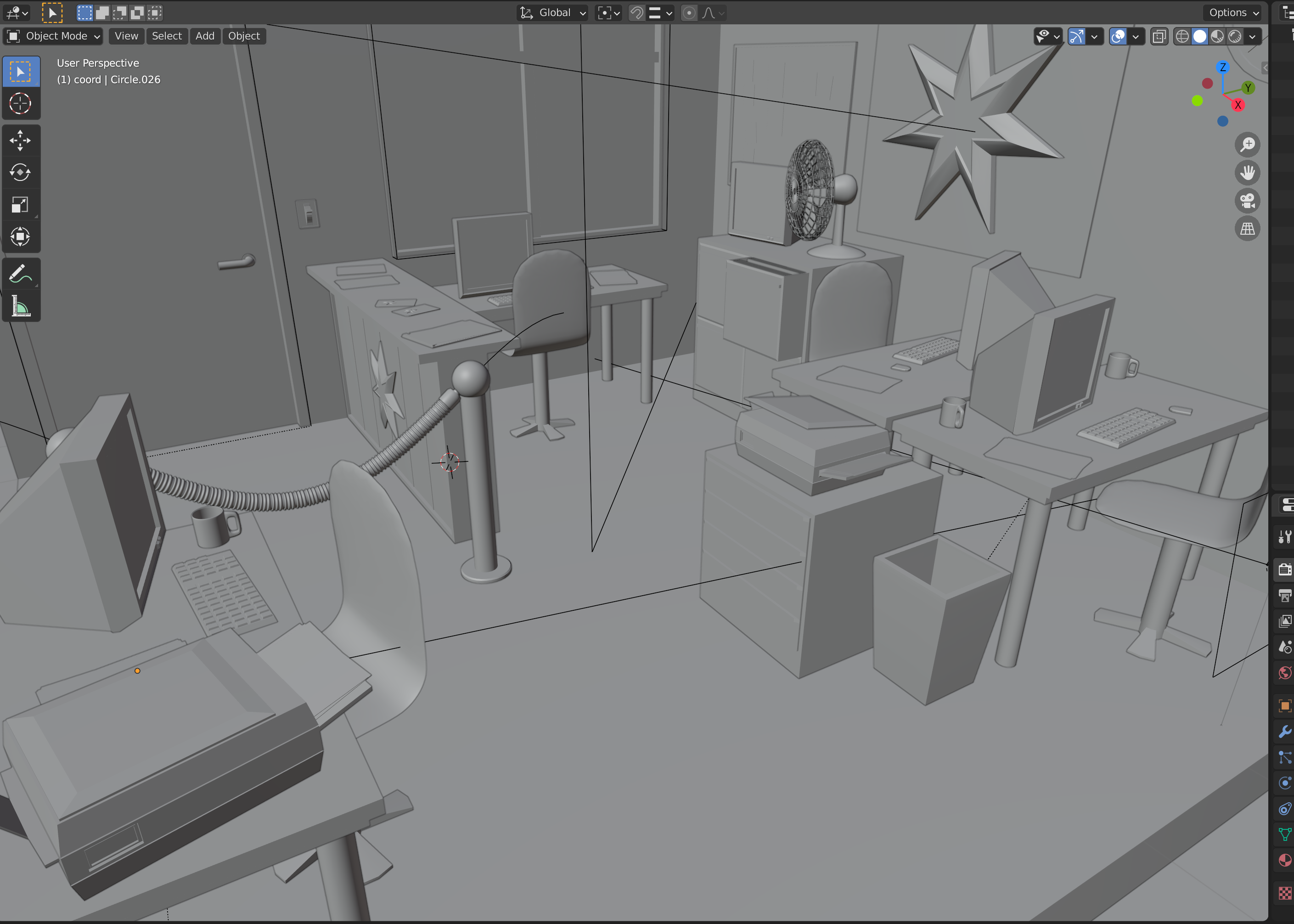Open the Options dropdown

pos(1234,12)
